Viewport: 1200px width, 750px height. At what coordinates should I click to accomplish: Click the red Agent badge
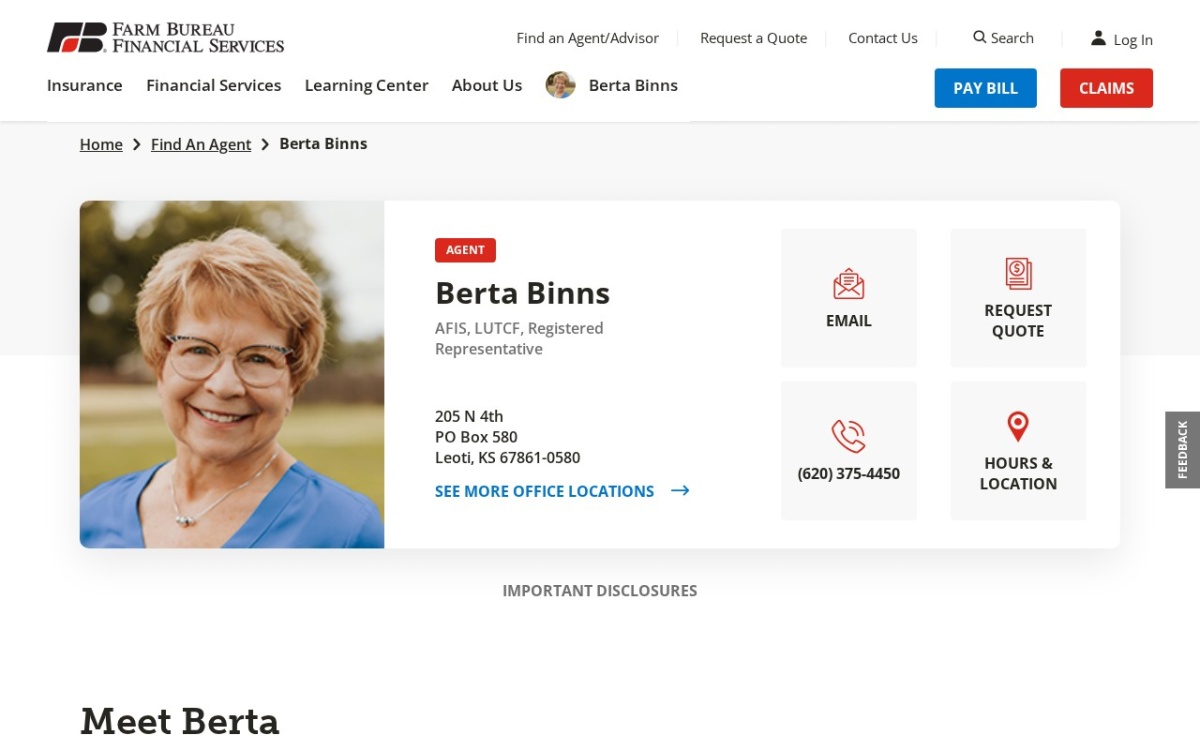[465, 250]
